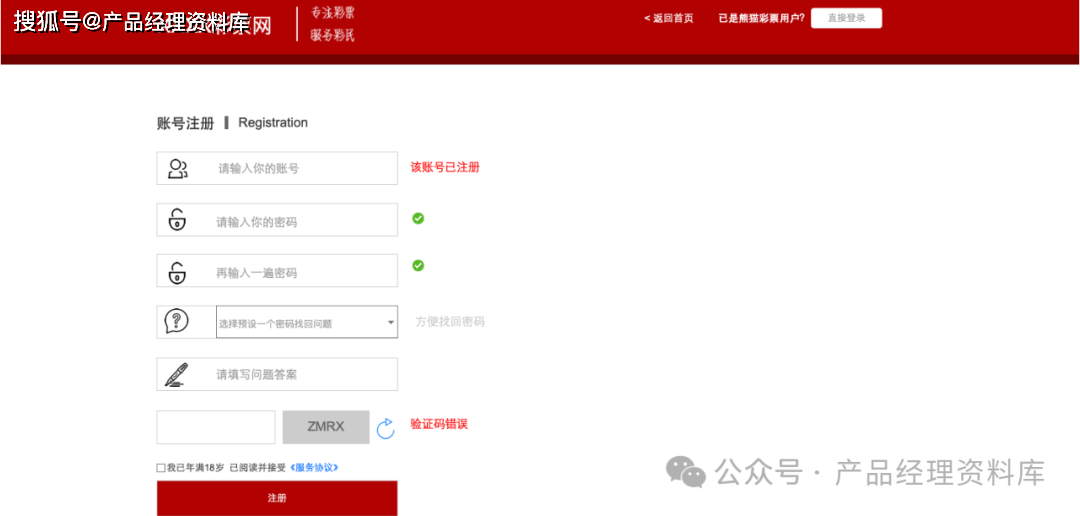1080x516 pixels.
Task: Submit with the red 注册 button
Action: (x=277, y=498)
